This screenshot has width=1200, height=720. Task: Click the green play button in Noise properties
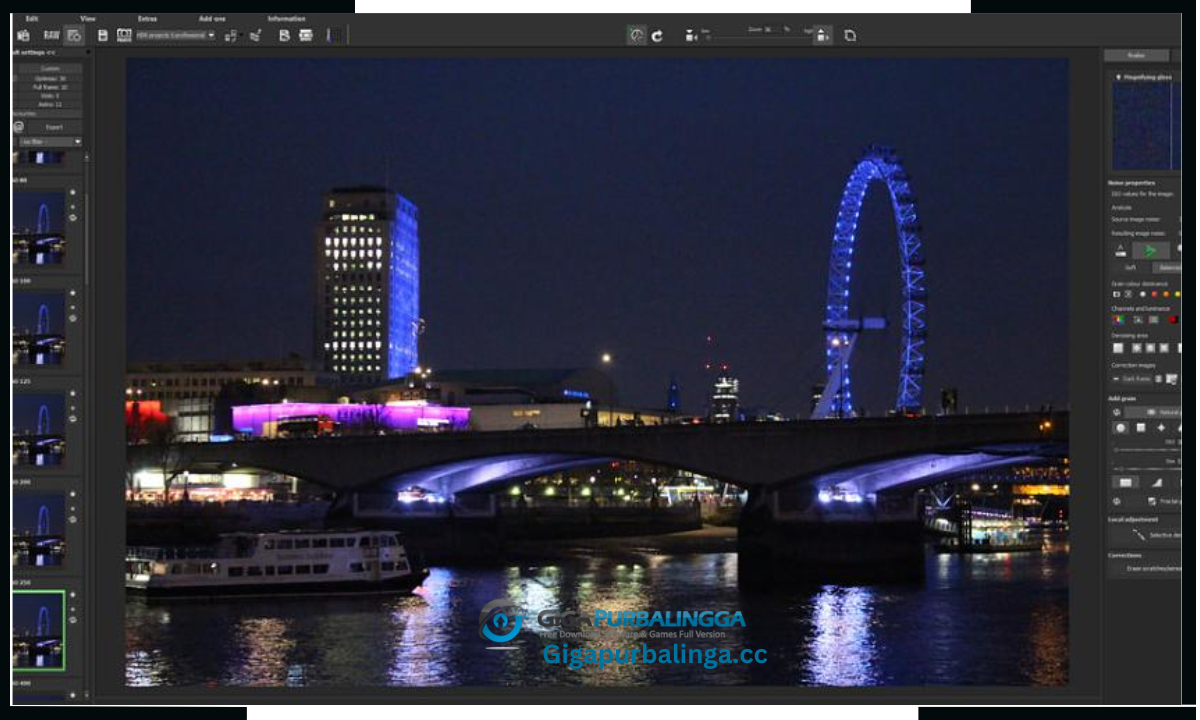point(1151,250)
